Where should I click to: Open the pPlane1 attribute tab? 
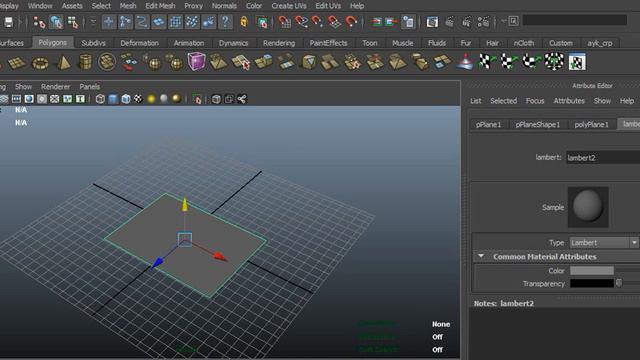(488, 124)
